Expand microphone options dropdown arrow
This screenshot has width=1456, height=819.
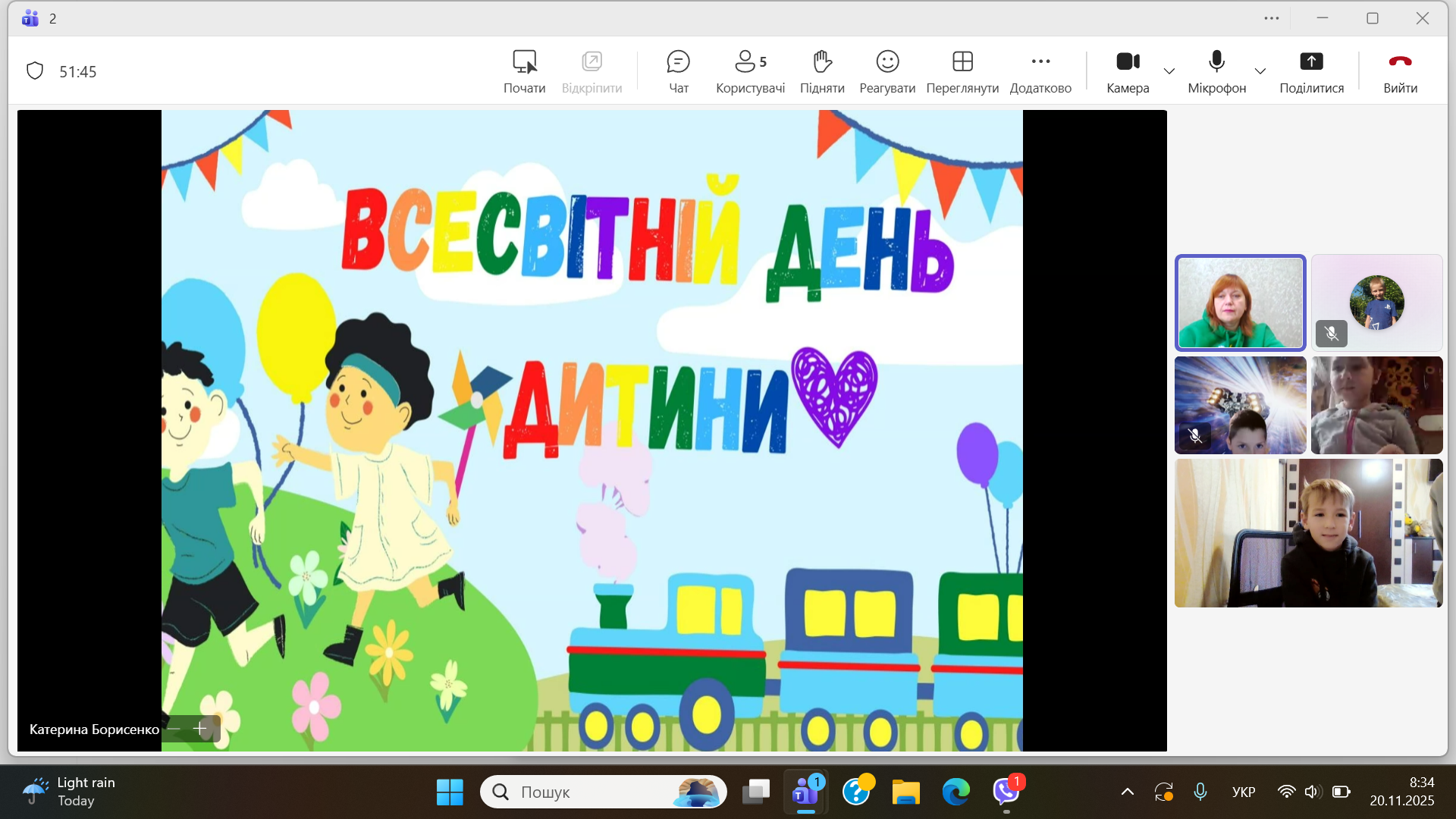coord(1260,71)
